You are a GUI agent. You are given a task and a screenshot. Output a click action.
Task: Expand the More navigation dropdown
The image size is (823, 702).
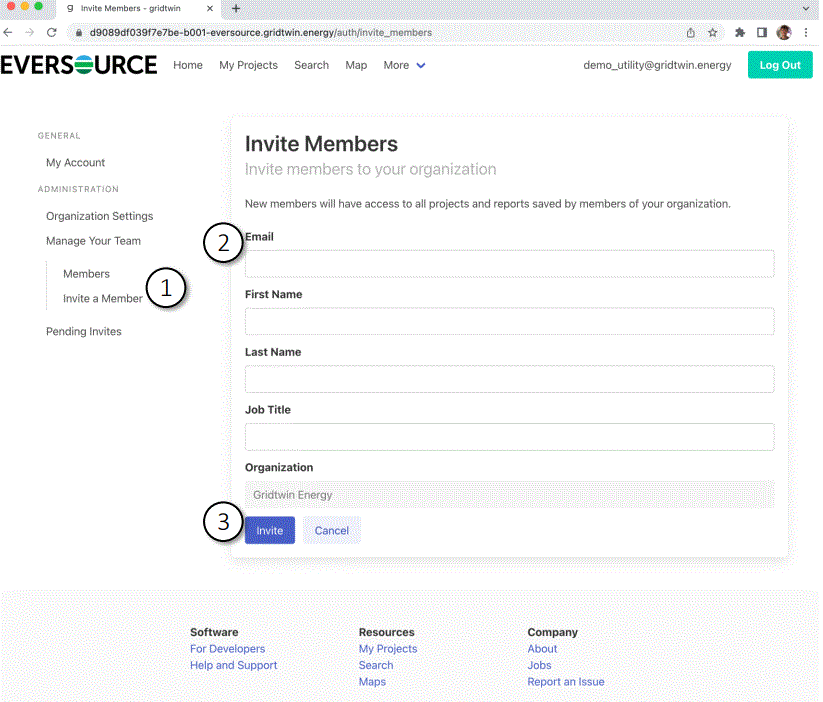tap(404, 65)
